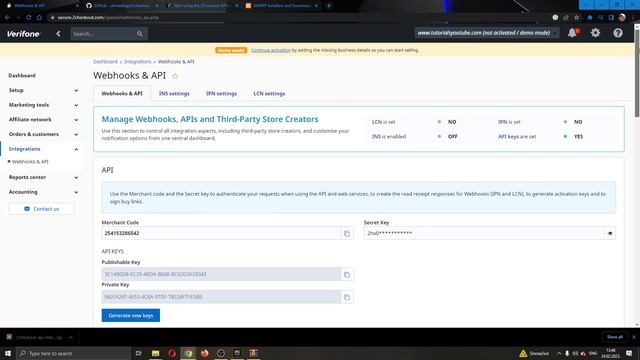Viewport: 640px width, 360px height.
Task: Click the Snow/Ice weather warning icon
Action: point(523,353)
